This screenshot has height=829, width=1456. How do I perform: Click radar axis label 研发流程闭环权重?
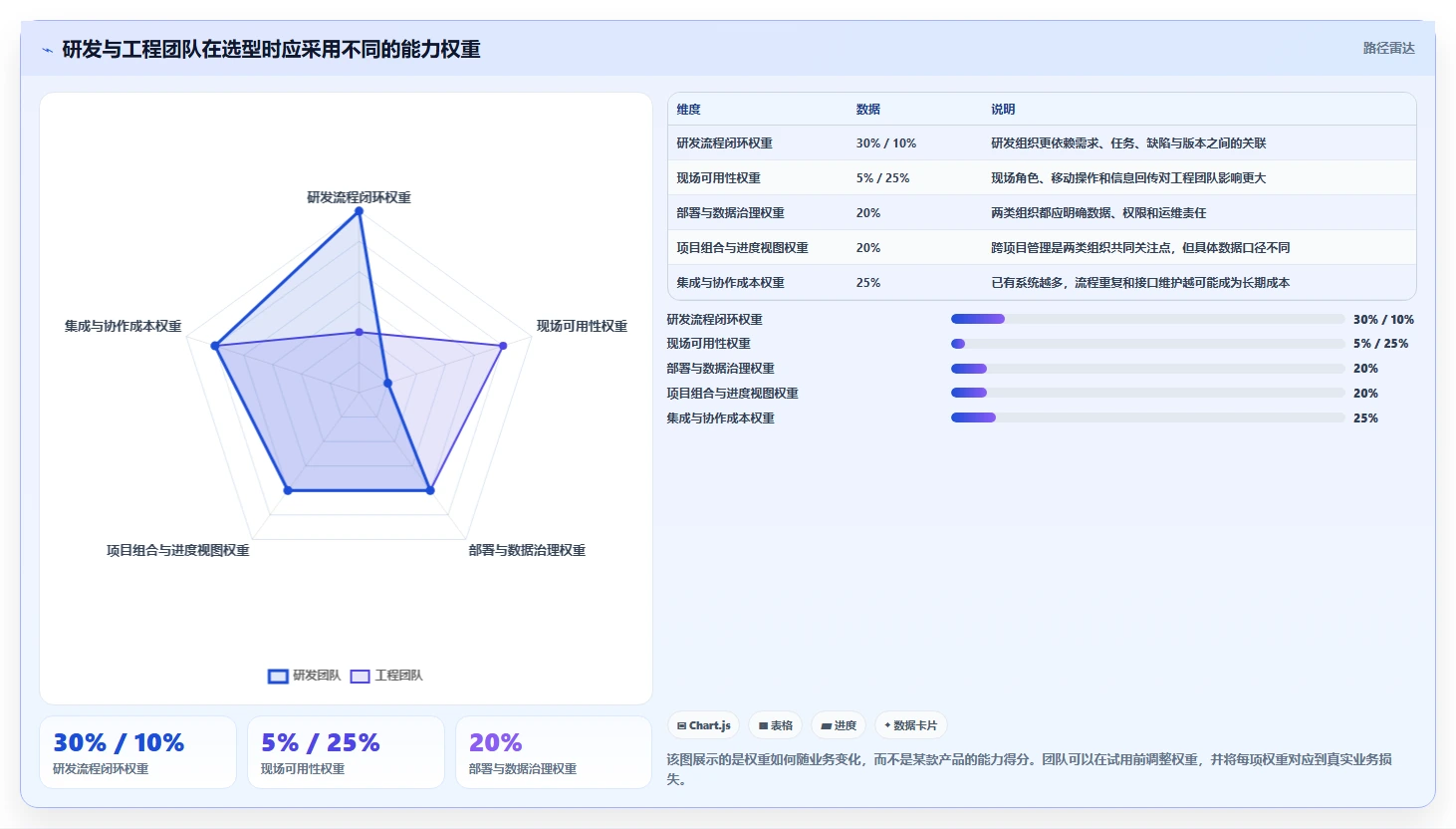click(359, 197)
